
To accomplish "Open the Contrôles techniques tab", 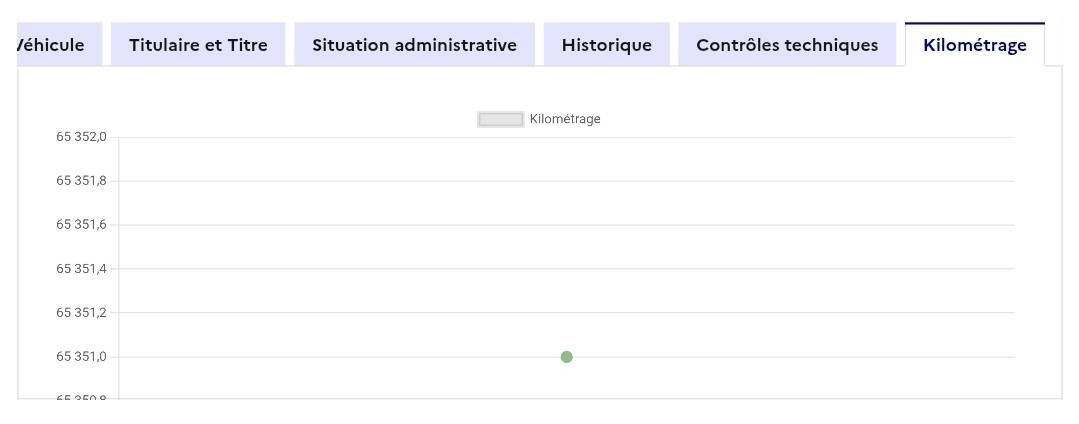I will pos(787,45).
